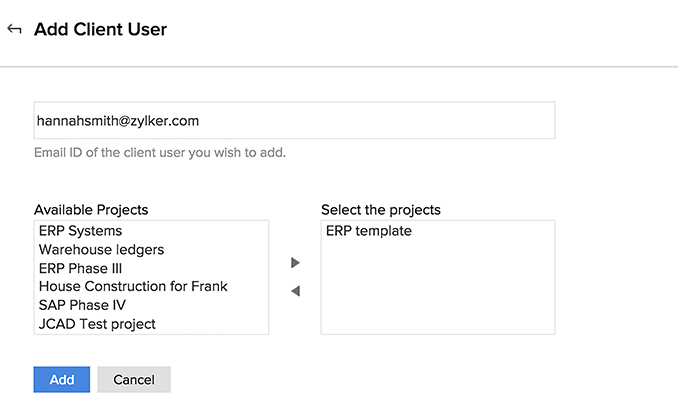Focus the client email ID field
The width and height of the screenshot is (680, 410).
(294, 120)
